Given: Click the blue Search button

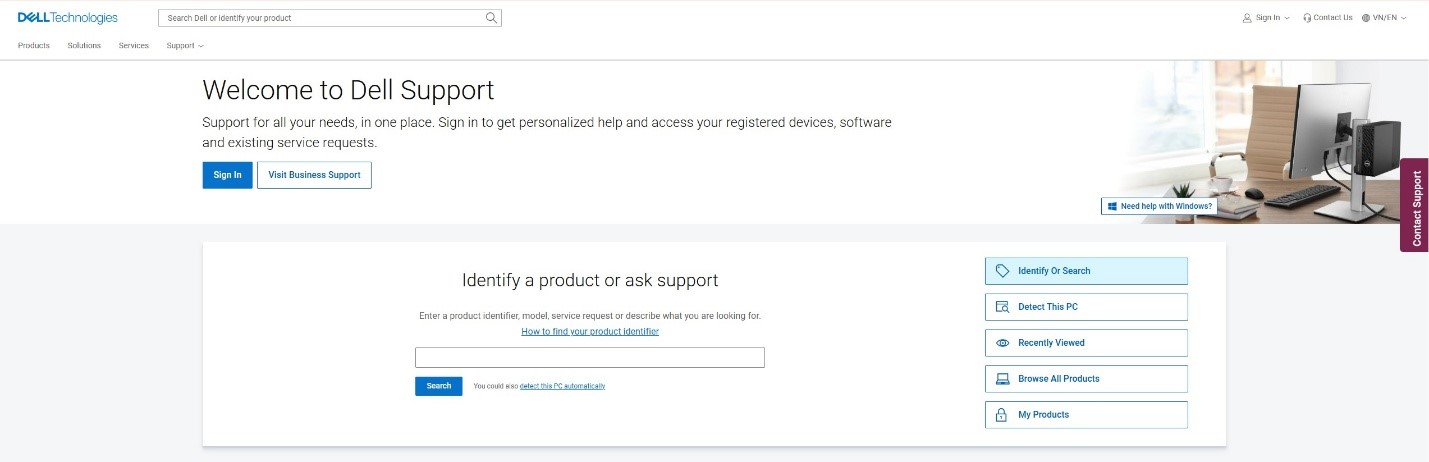Looking at the screenshot, I should coord(438,386).
